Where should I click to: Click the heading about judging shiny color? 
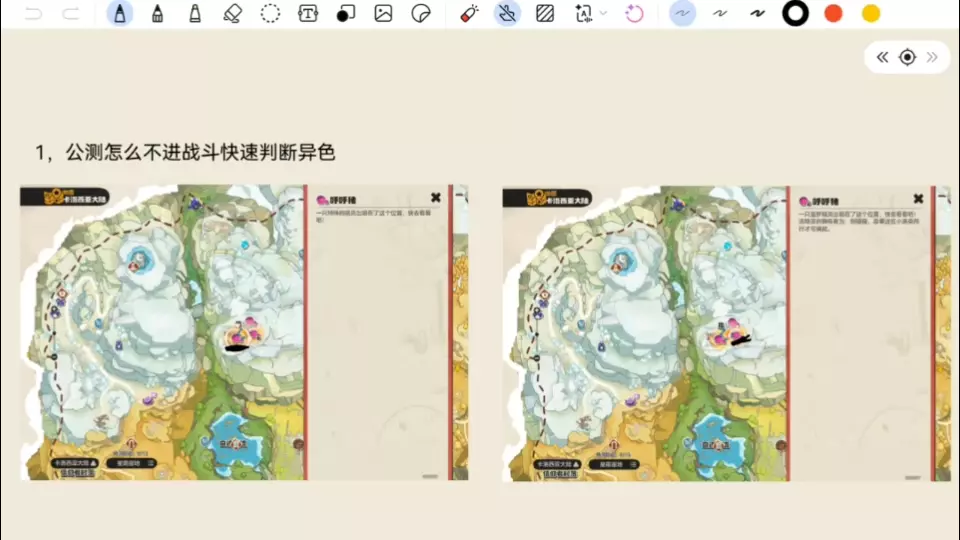pos(185,152)
